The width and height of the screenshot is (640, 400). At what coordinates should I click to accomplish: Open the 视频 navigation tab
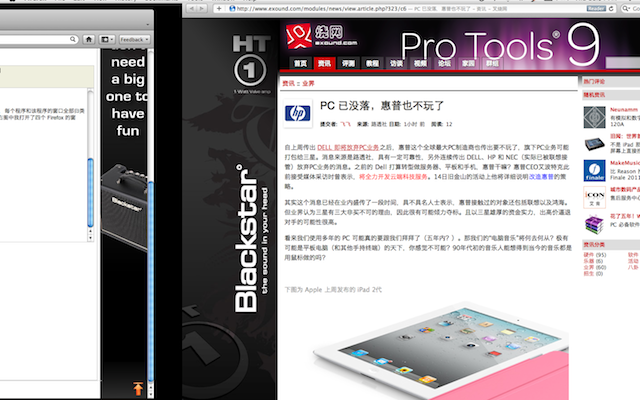tap(420, 63)
